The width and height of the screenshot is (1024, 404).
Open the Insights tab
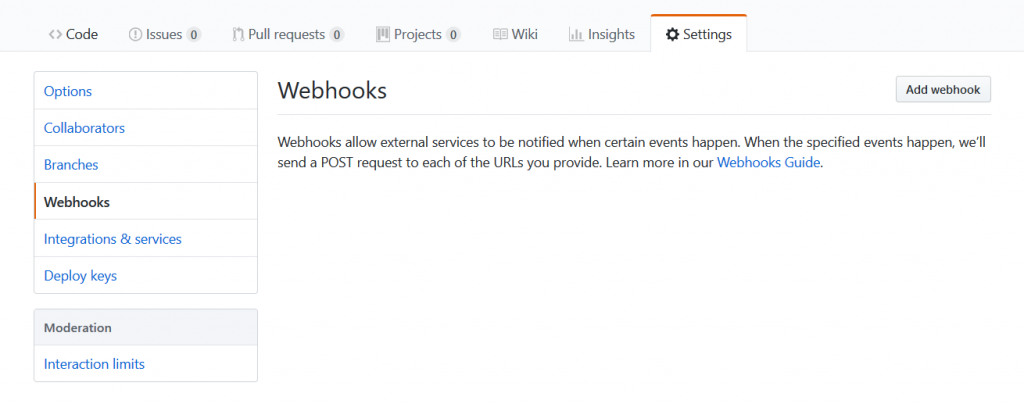point(602,34)
